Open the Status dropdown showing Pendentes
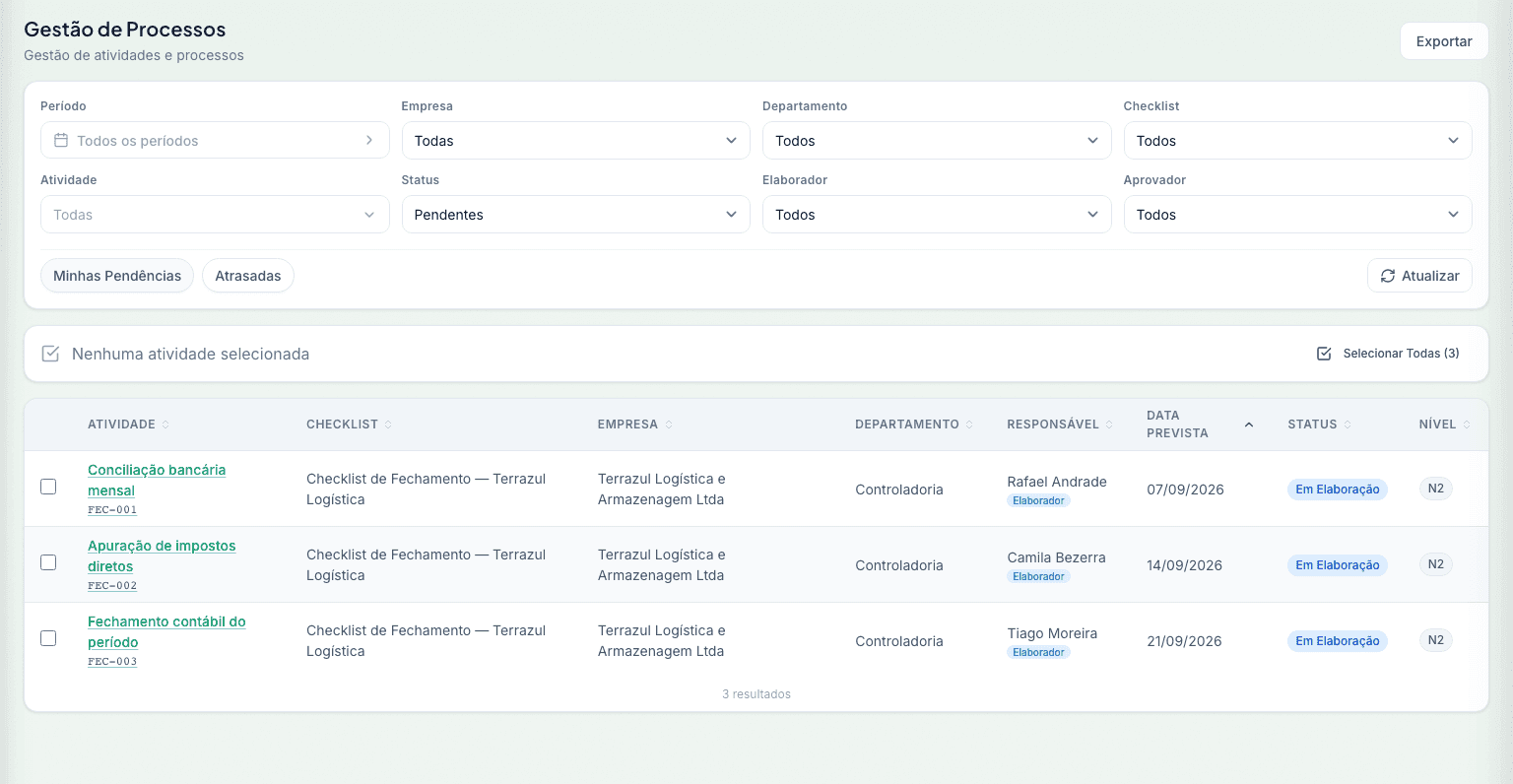 pyautogui.click(x=576, y=215)
